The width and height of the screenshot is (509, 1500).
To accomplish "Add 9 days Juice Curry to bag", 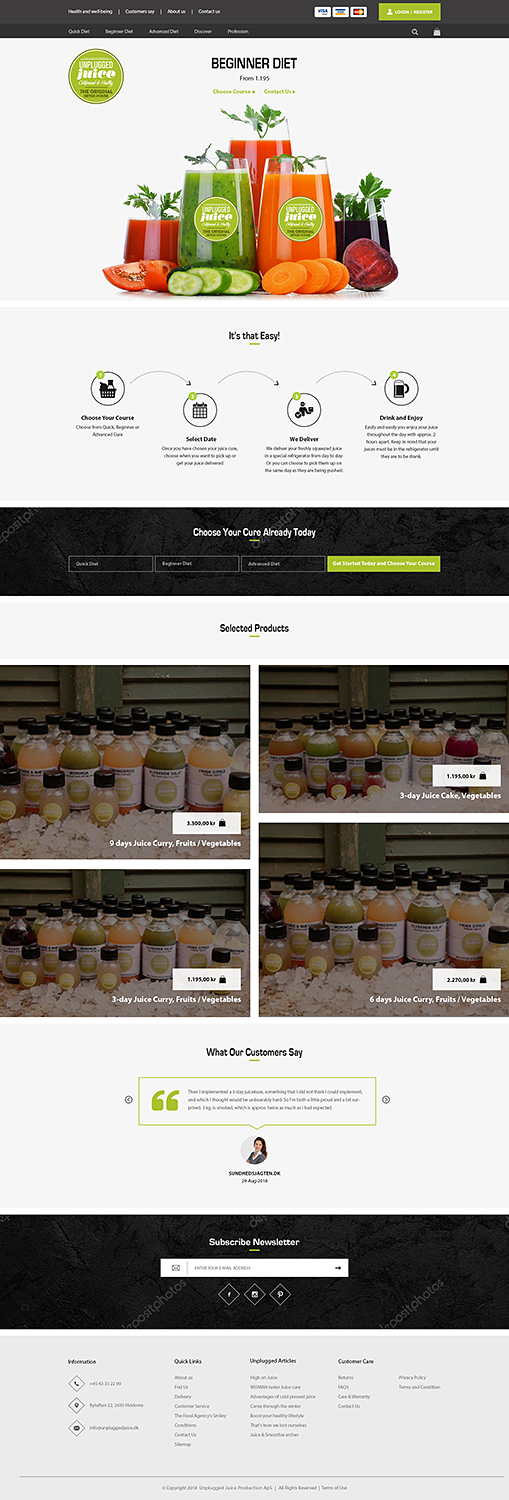I will 222,823.
